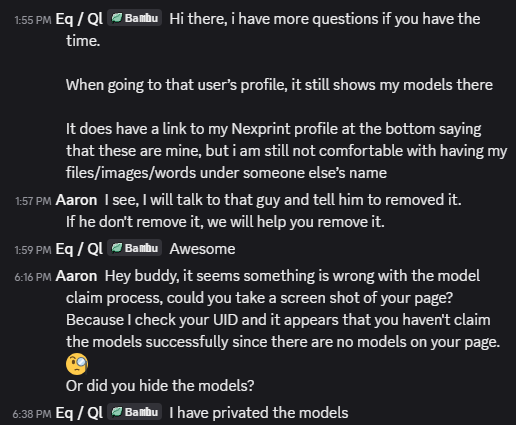Click the Eq / Ql username at 1:59 PM
Image resolution: width=516 pixels, height=425 pixels.
(x=79, y=249)
